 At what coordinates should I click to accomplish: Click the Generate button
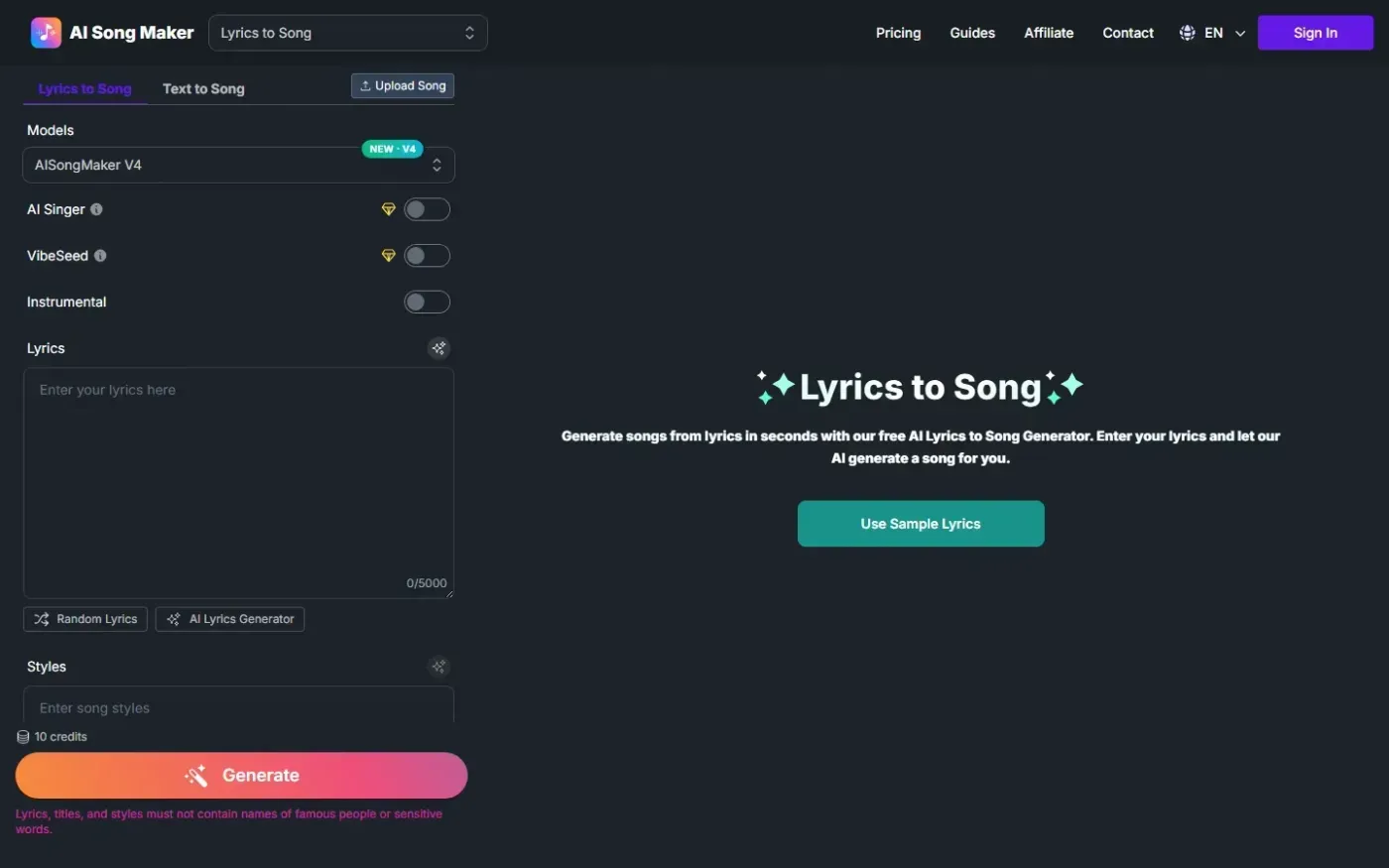(241, 776)
